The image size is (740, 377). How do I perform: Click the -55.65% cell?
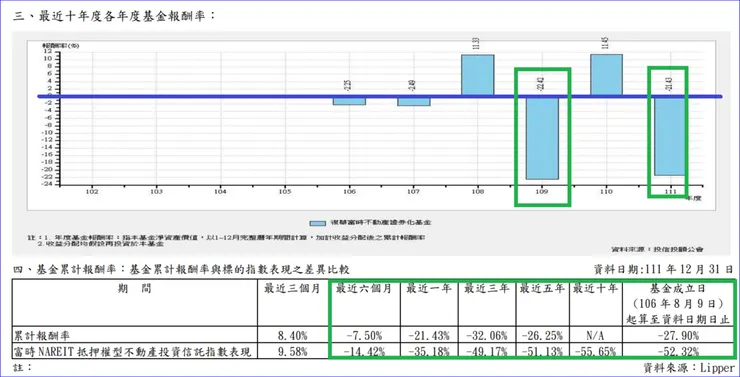pyautogui.click(x=596, y=352)
